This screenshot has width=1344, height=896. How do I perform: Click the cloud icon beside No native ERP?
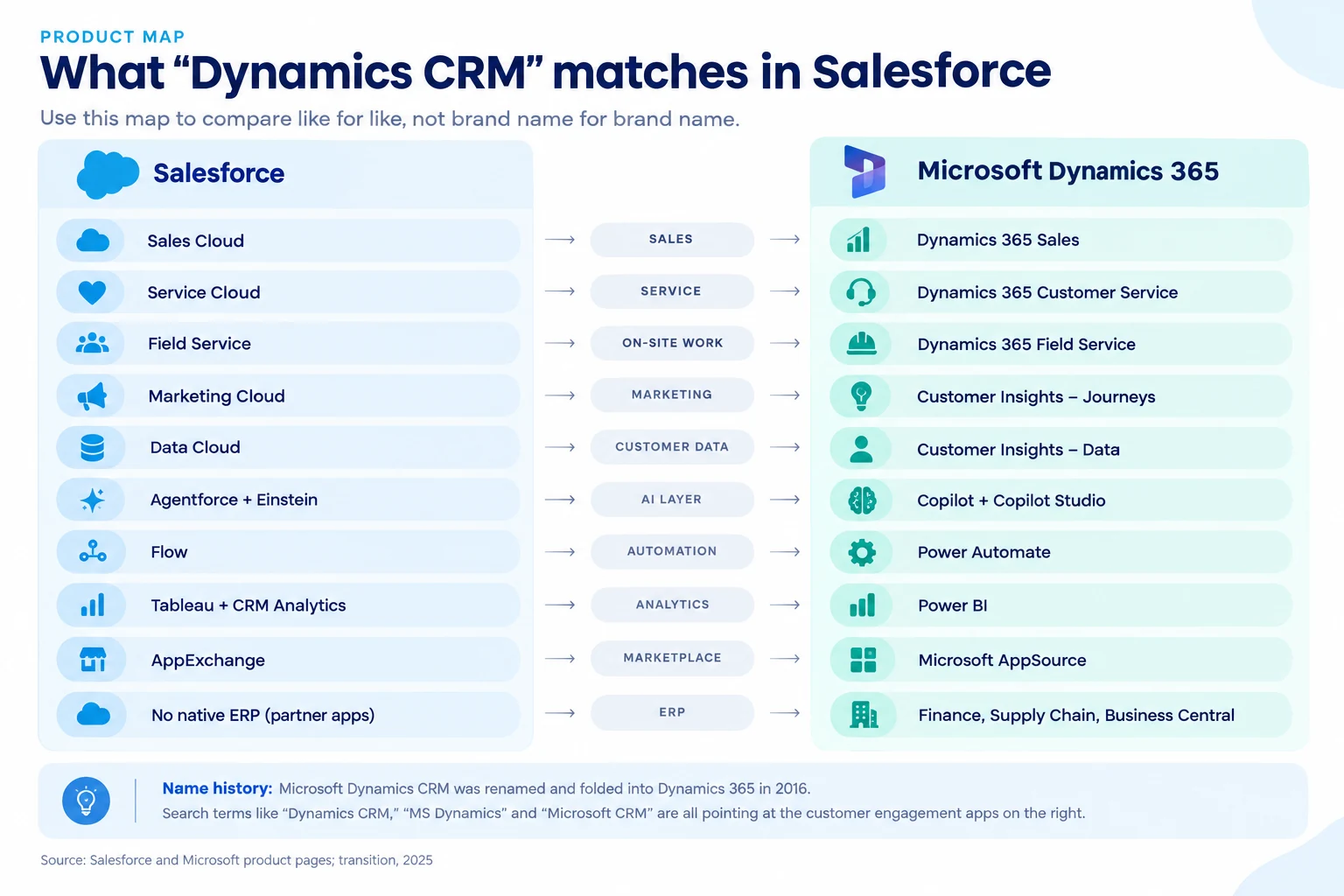click(93, 715)
